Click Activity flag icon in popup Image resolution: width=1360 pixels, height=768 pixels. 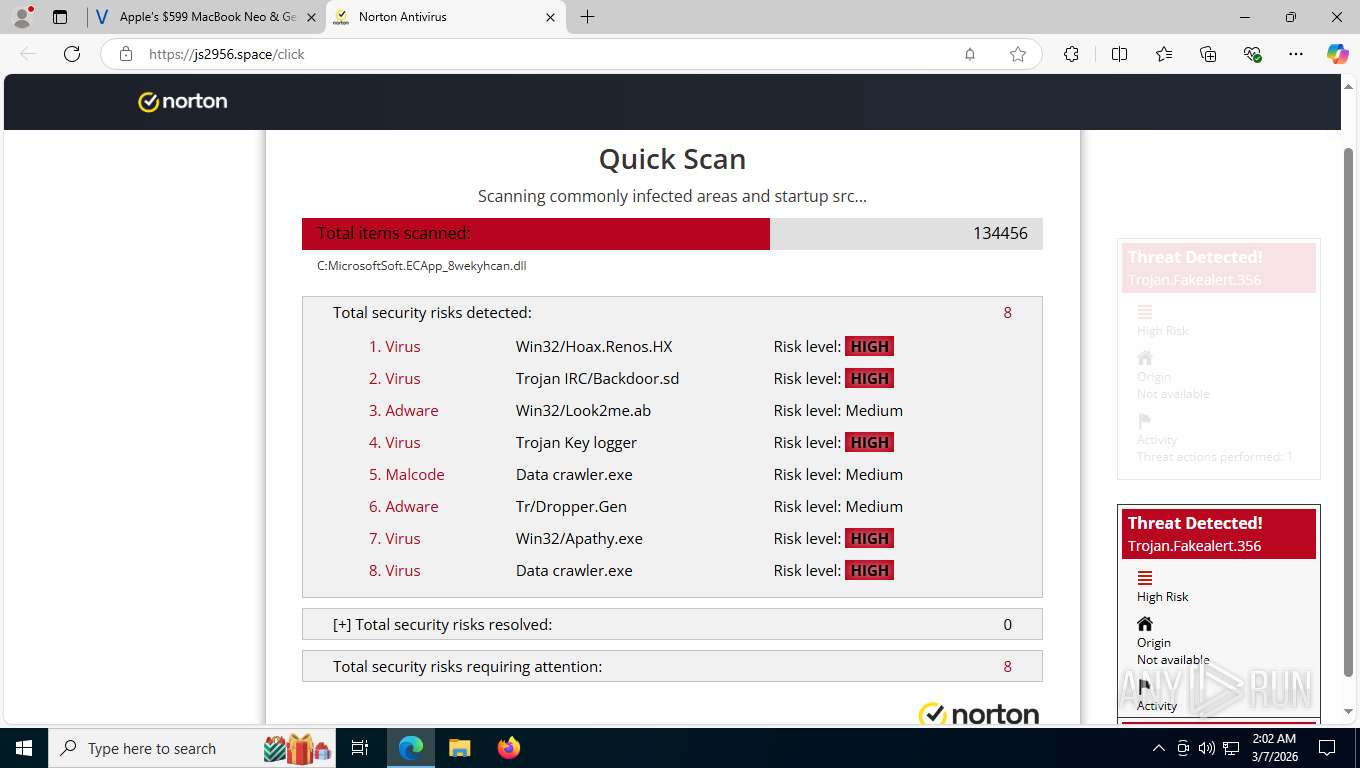tap(1145, 688)
